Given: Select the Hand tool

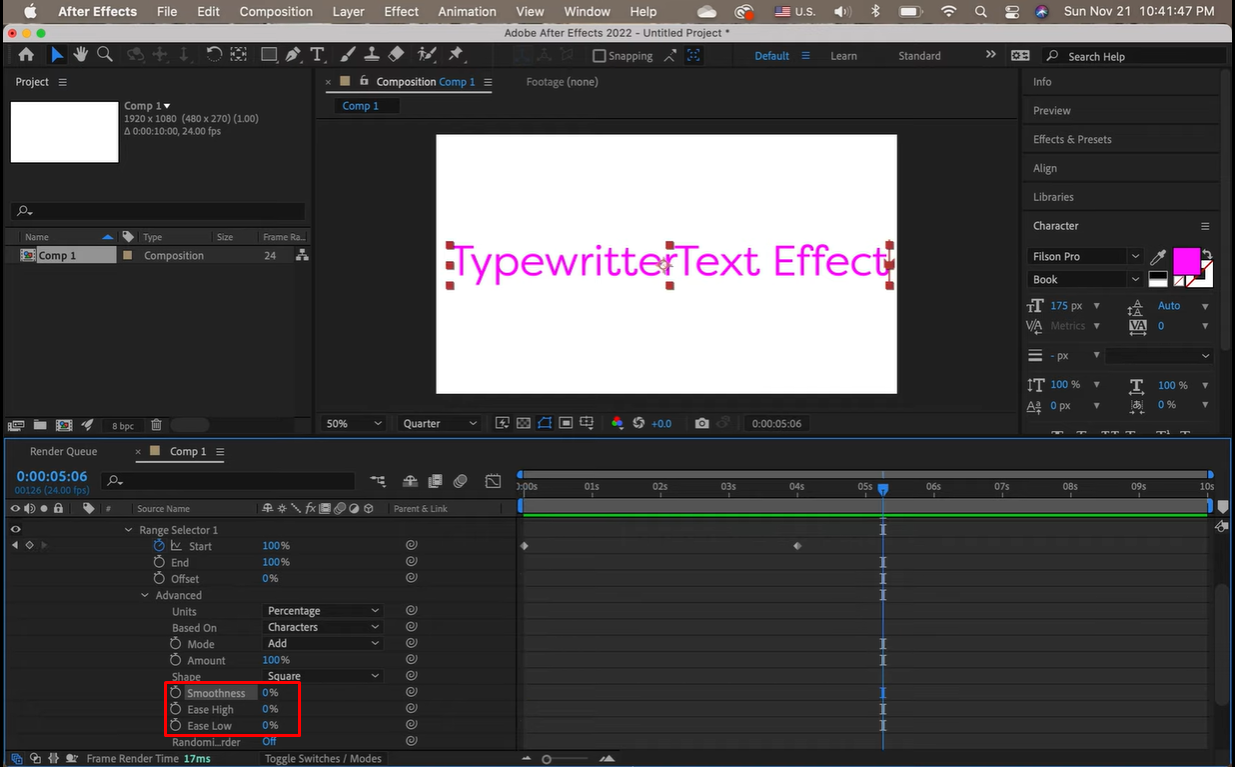Looking at the screenshot, I should pos(81,55).
